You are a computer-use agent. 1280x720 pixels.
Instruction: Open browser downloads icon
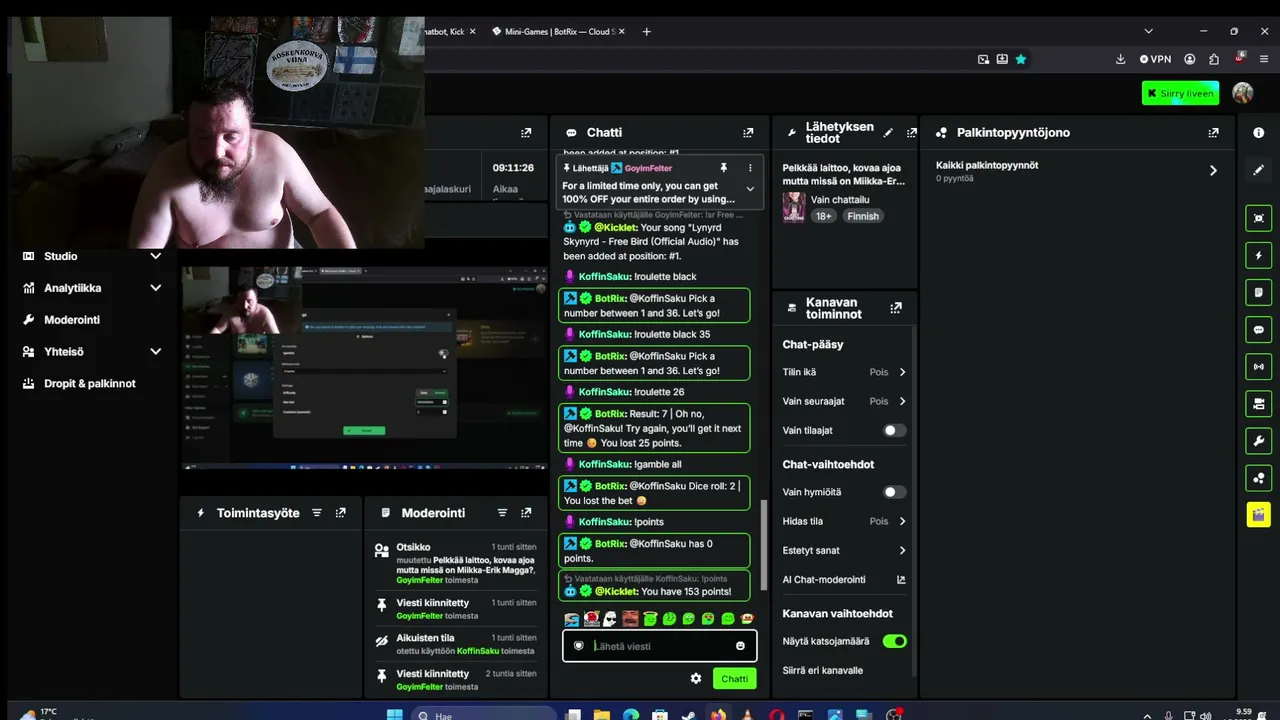[1120, 59]
